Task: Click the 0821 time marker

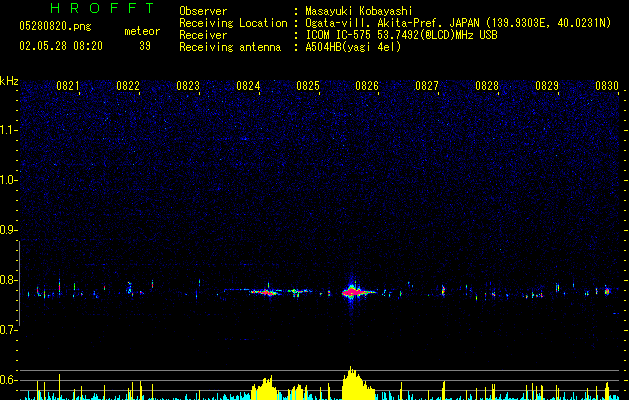Action: [68, 86]
